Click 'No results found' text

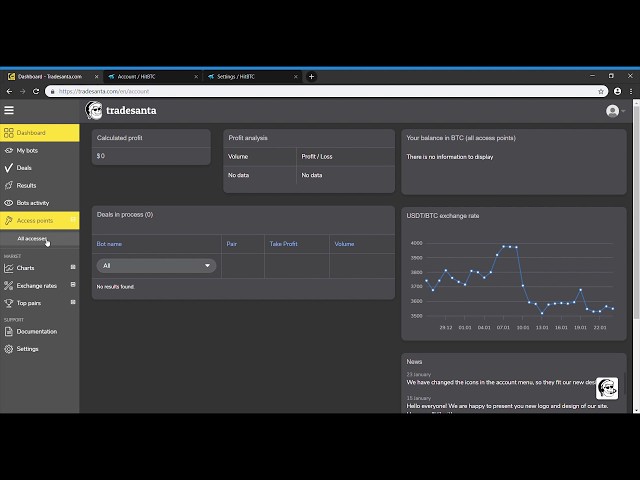(116, 287)
